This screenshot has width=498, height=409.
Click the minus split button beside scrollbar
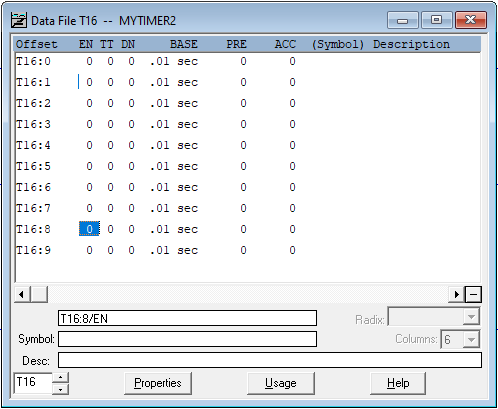pos(473,294)
